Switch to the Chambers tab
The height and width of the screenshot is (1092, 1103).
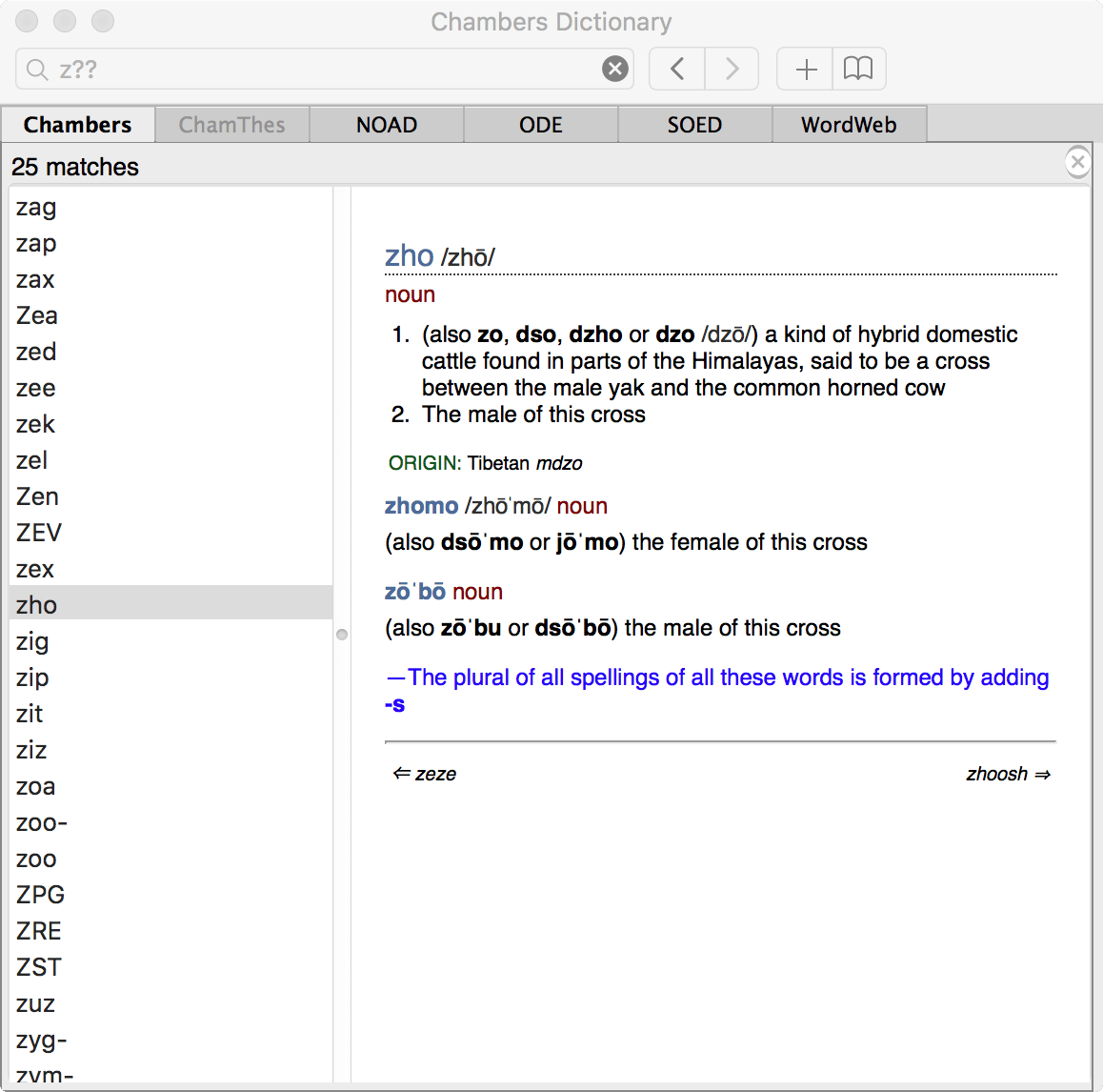[x=77, y=125]
